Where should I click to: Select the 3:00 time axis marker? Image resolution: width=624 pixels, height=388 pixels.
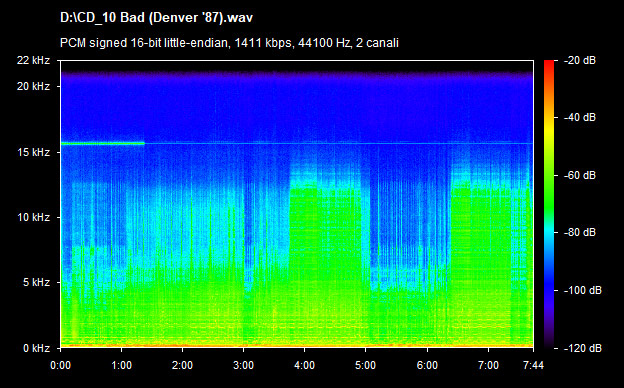[x=244, y=365]
